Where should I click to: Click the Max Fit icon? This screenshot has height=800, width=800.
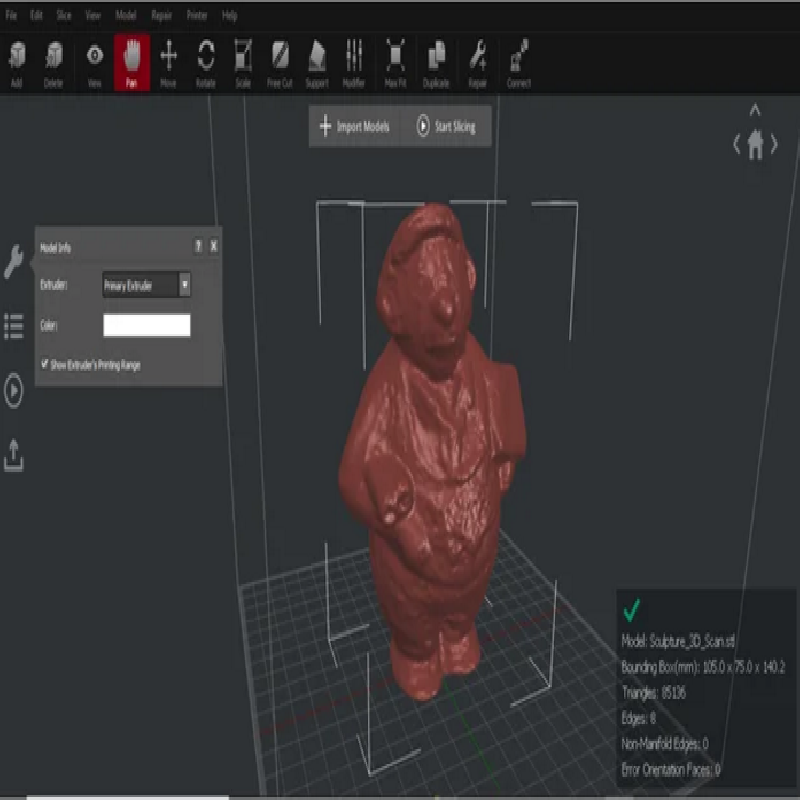396,58
